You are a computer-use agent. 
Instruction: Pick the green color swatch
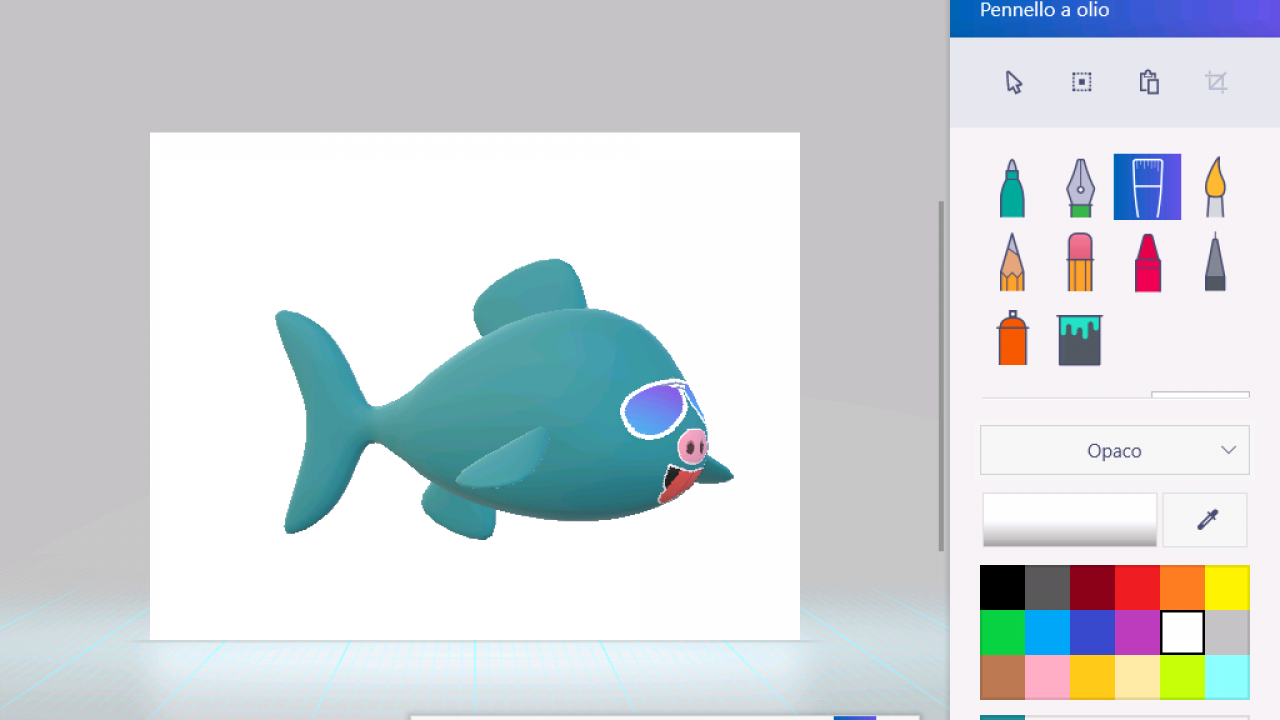(x=1002, y=633)
